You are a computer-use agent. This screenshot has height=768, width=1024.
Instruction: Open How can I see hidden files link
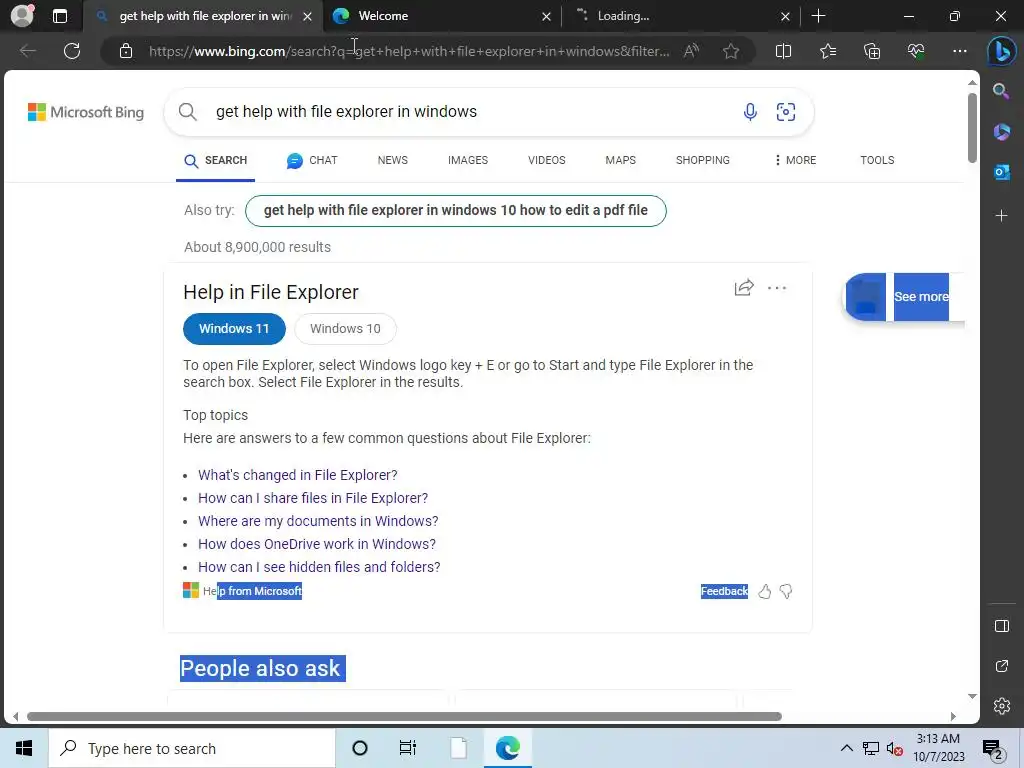click(319, 566)
